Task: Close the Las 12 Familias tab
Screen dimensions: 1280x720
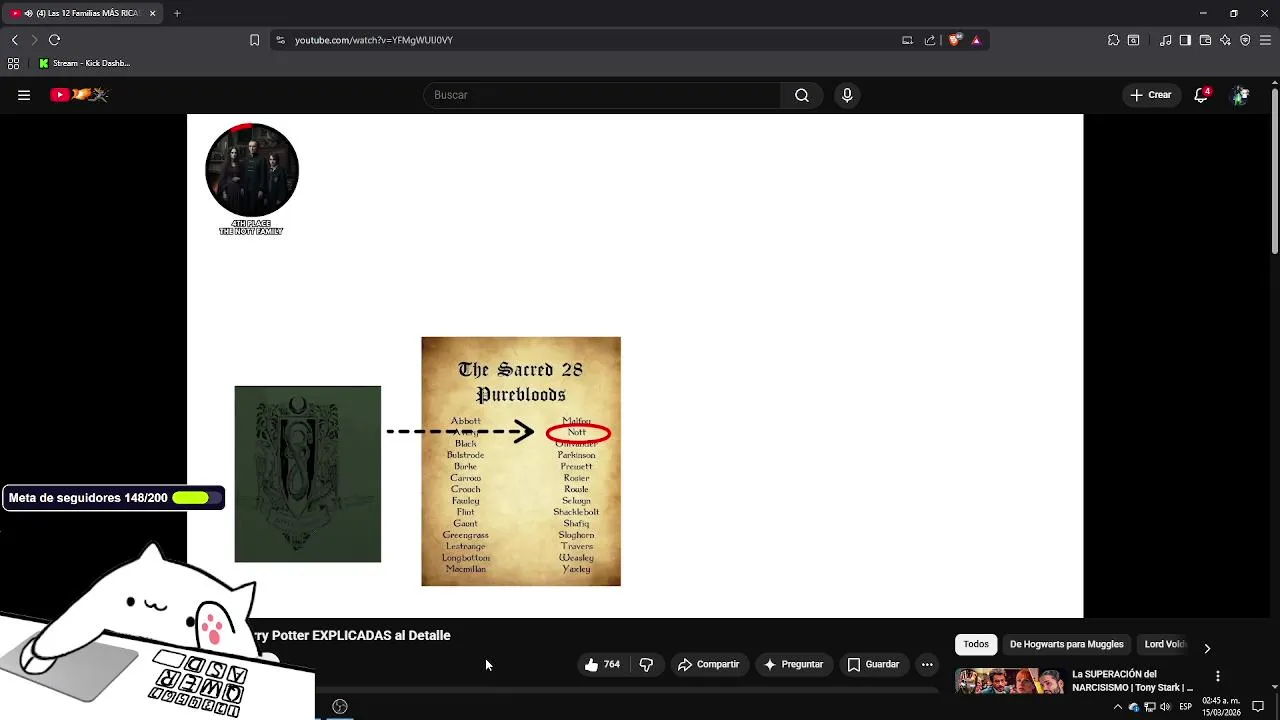Action: coord(152,13)
